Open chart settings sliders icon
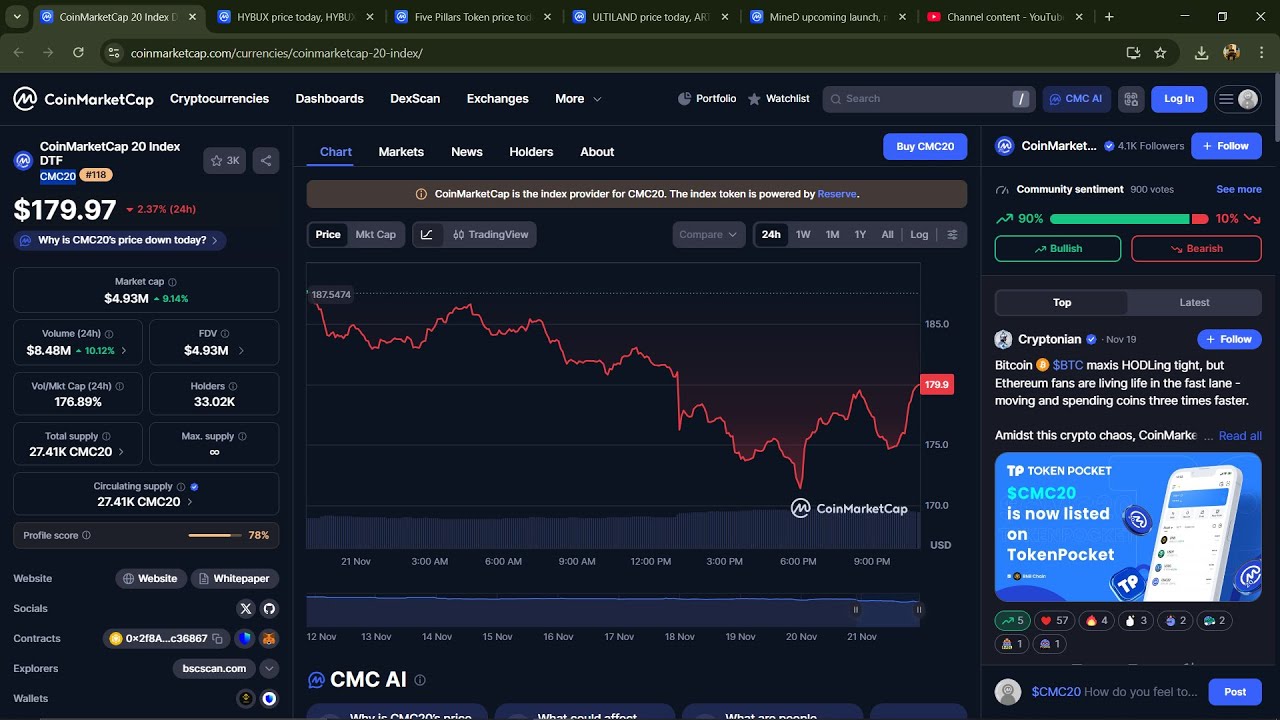 click(952, 235)
